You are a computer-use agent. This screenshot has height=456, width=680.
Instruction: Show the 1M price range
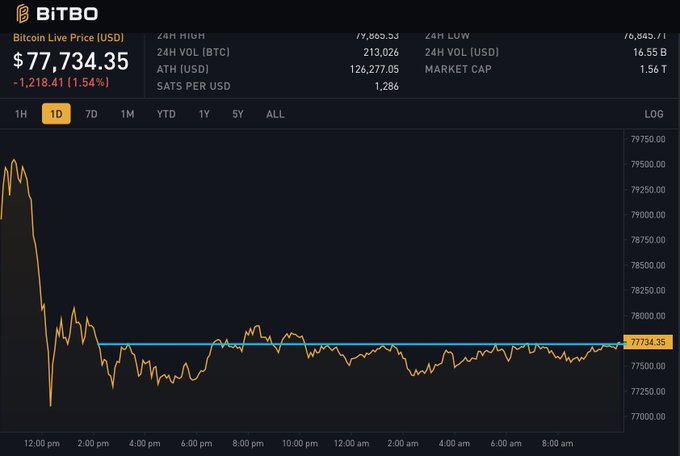pyautogui.click(x=127, y=114)
